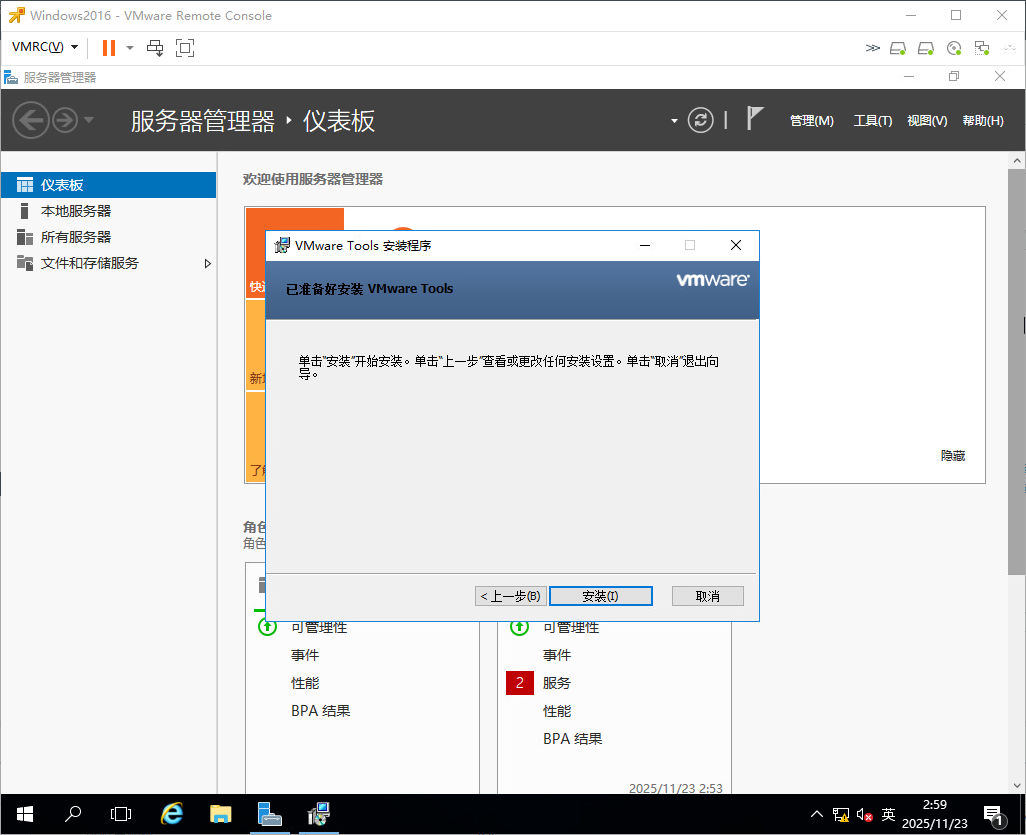
Task: Click 隐藏 to hide welcome tile
Action: (953, 455)
